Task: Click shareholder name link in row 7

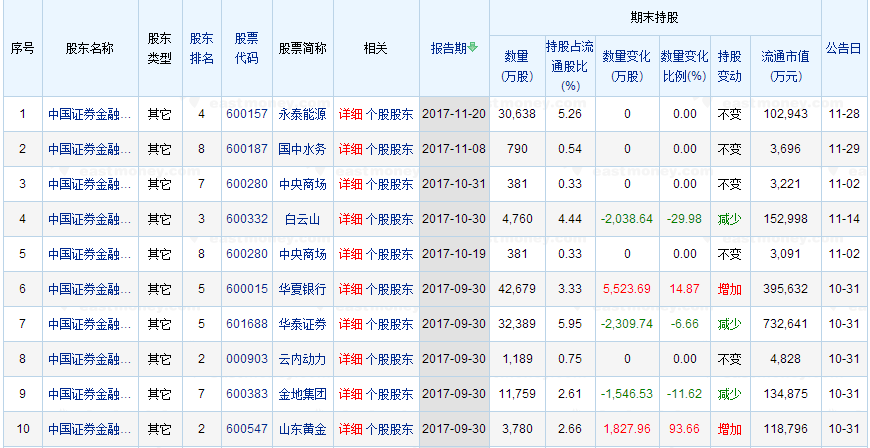Action: 90,324
